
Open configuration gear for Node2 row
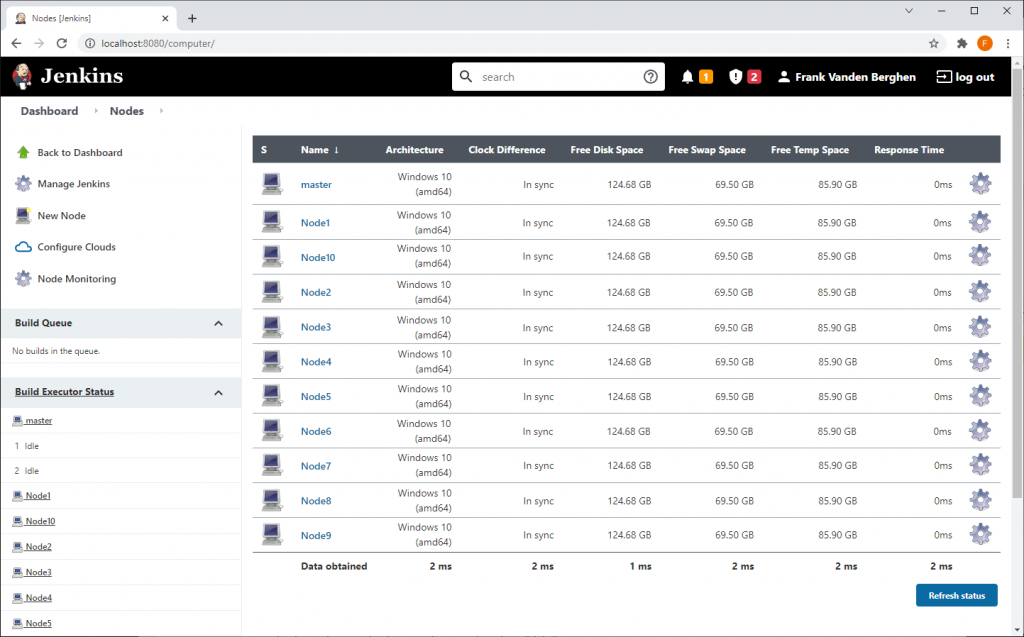coord(980,291)
